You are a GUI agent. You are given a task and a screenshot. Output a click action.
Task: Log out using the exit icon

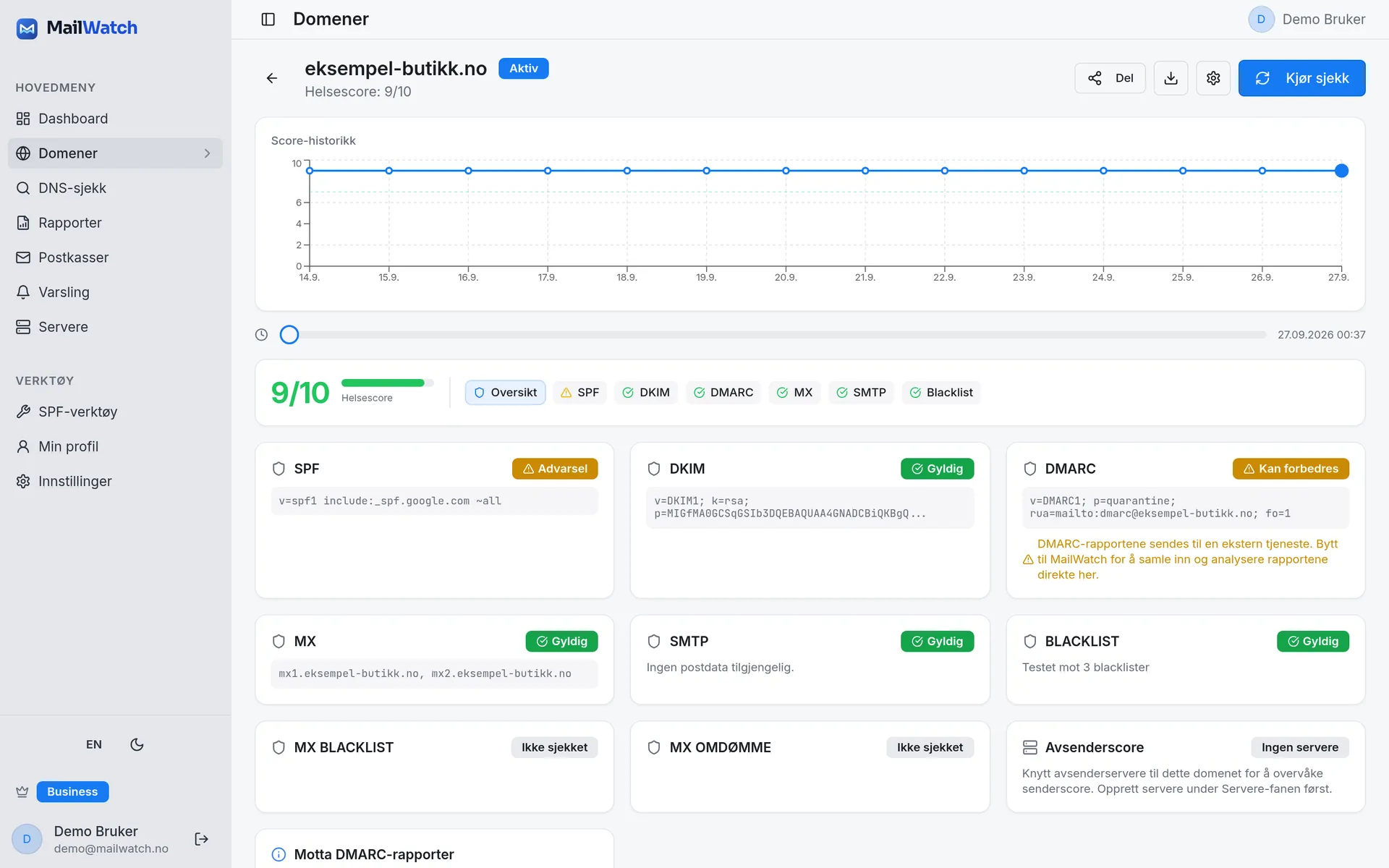tap(202, 839)
